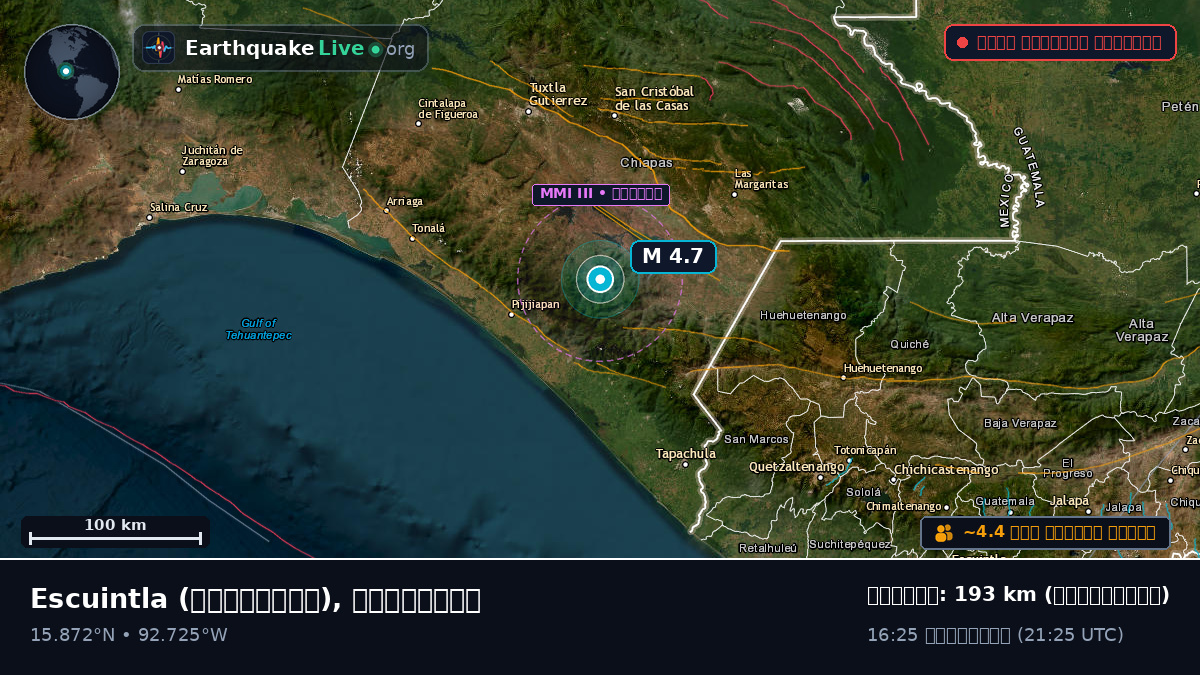Click the Suchitepéquez label
Screen dimensions: 1200x675
pos(850,544)
